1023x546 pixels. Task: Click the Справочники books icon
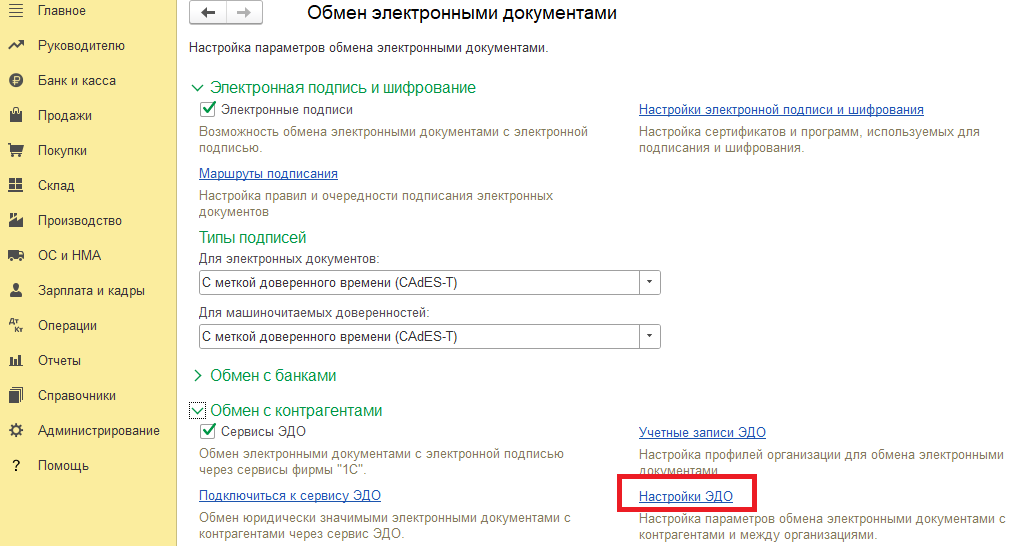pos(16,395)
